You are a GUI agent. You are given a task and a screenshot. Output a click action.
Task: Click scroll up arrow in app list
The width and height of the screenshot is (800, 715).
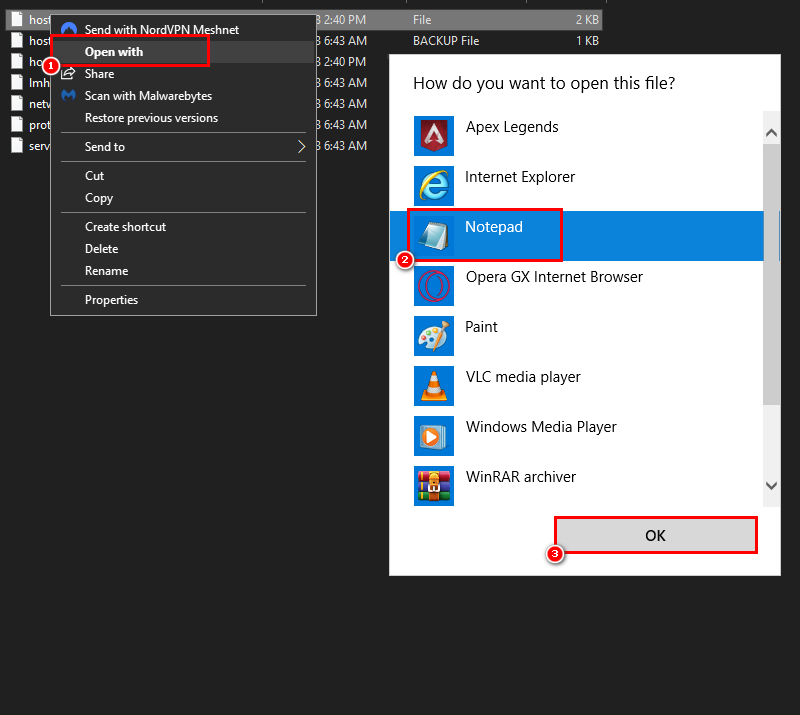771,133
